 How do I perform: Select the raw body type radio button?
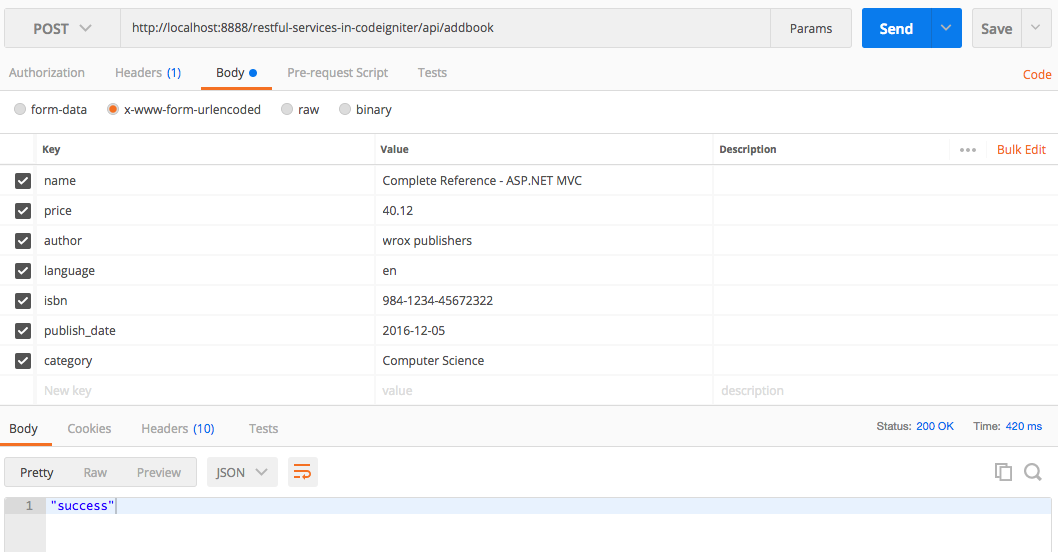click(x=288, y=110)
